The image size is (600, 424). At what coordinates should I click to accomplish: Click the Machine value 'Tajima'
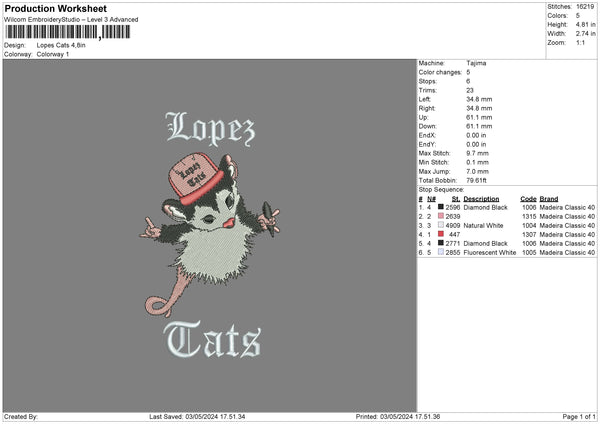coord(476,63)
